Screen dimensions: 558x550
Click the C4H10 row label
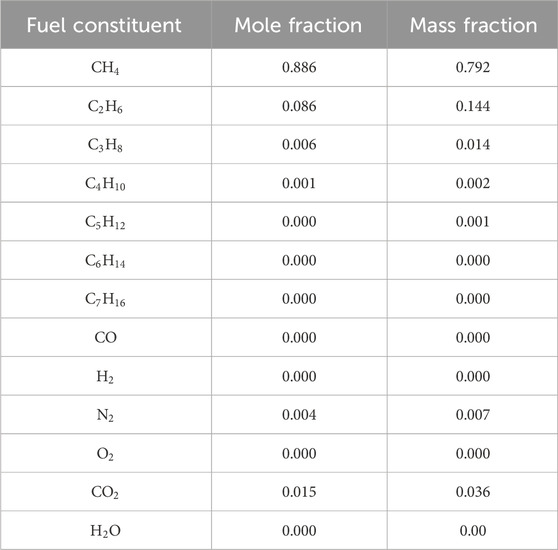(105, 184)
